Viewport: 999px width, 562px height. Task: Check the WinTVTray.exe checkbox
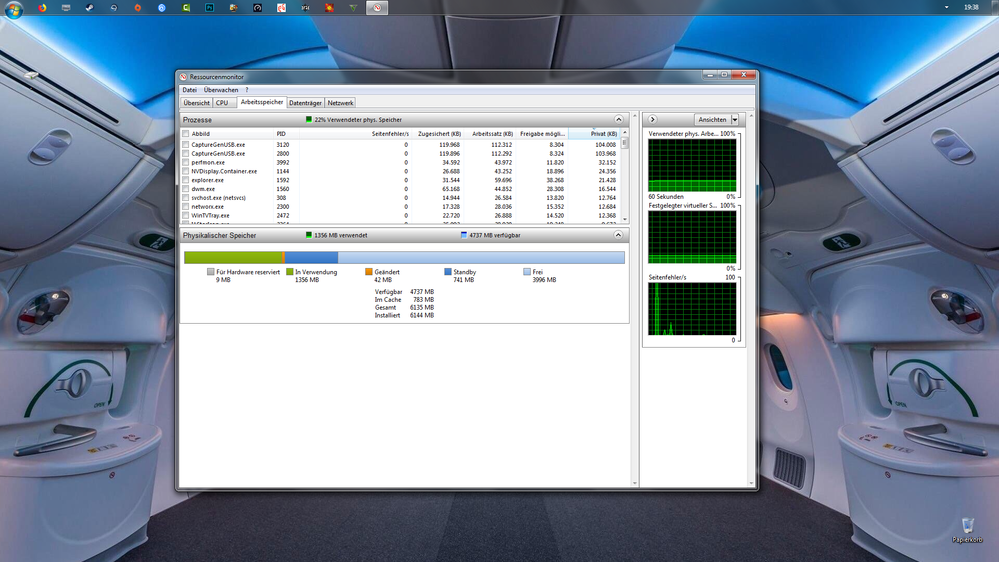click(x=185, y=216)
